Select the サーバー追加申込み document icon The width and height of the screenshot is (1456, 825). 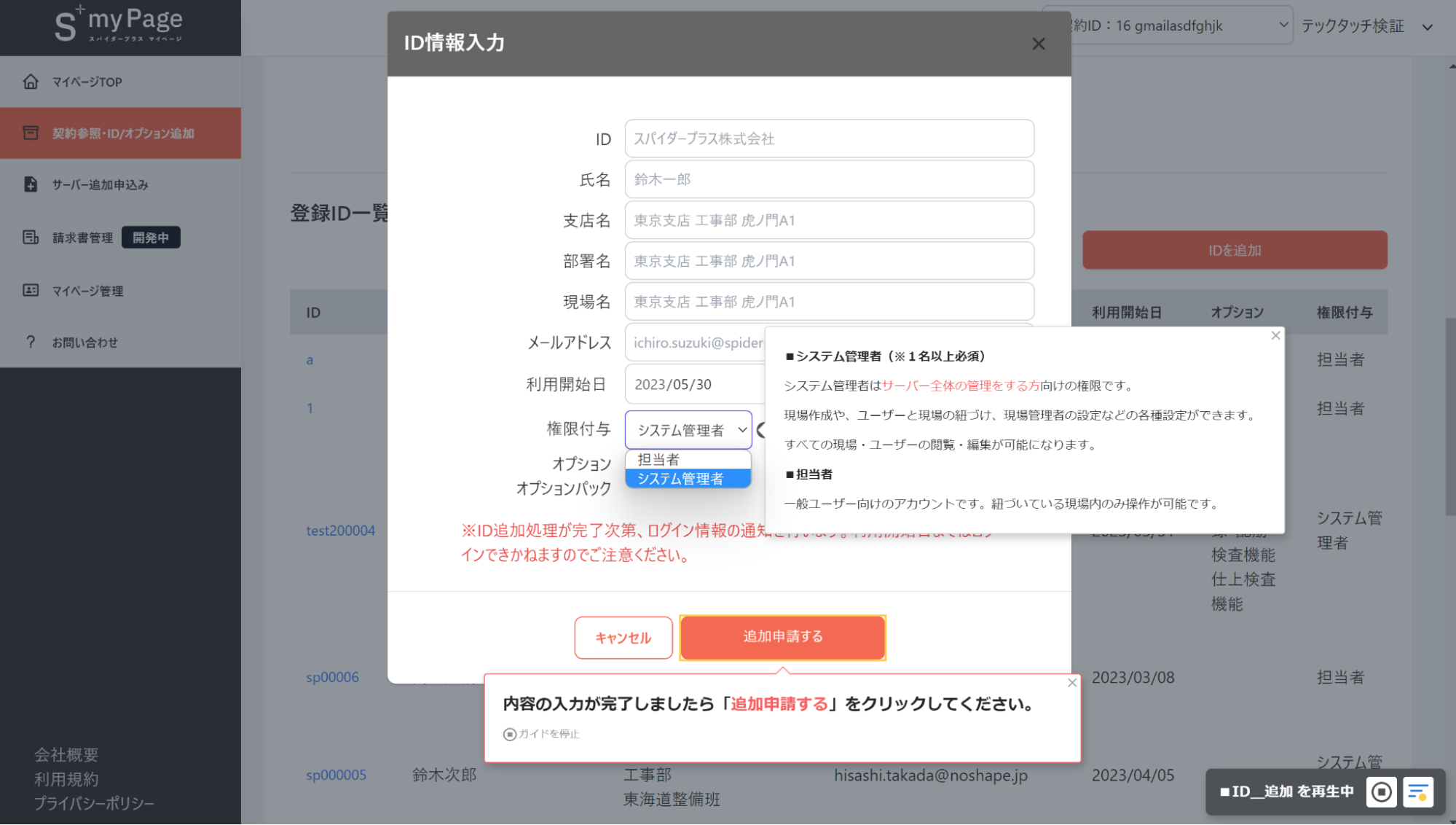click(x=30, y=184)
